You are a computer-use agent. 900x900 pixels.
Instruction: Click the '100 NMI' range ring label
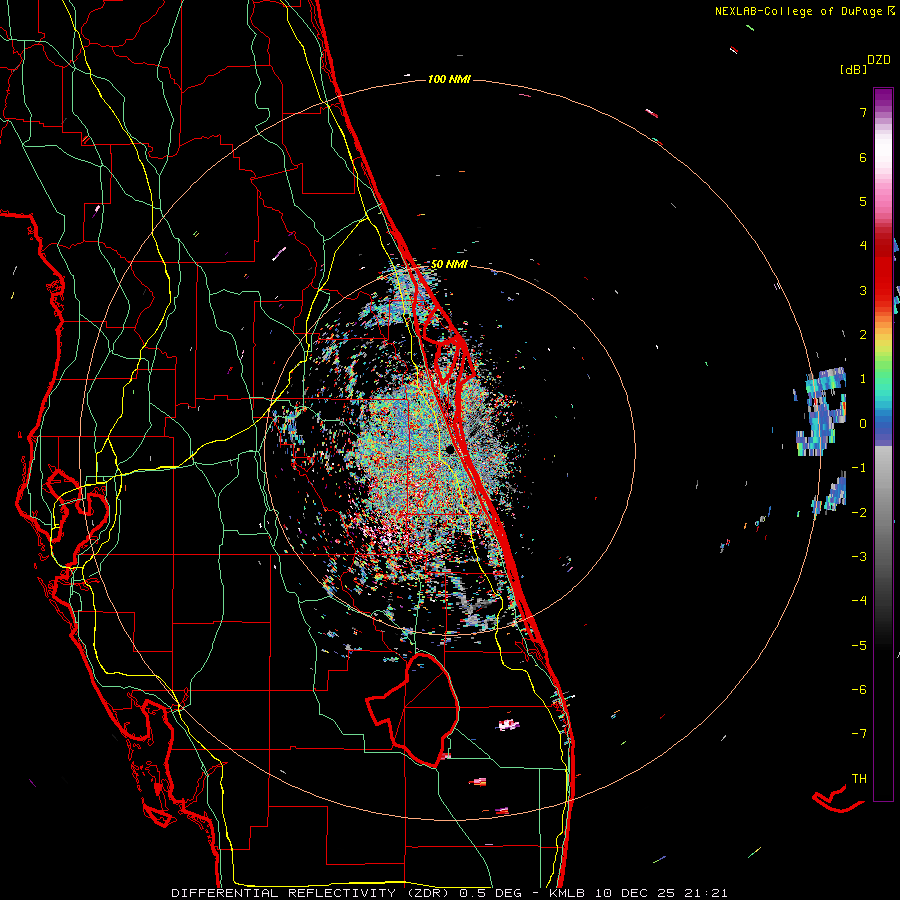tap(449, 79)
